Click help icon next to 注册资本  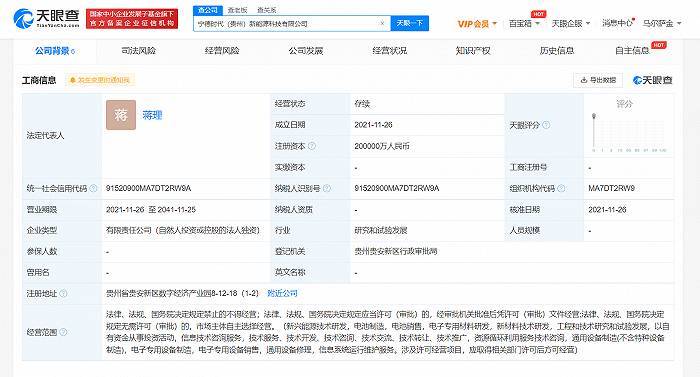click(312, 146)
